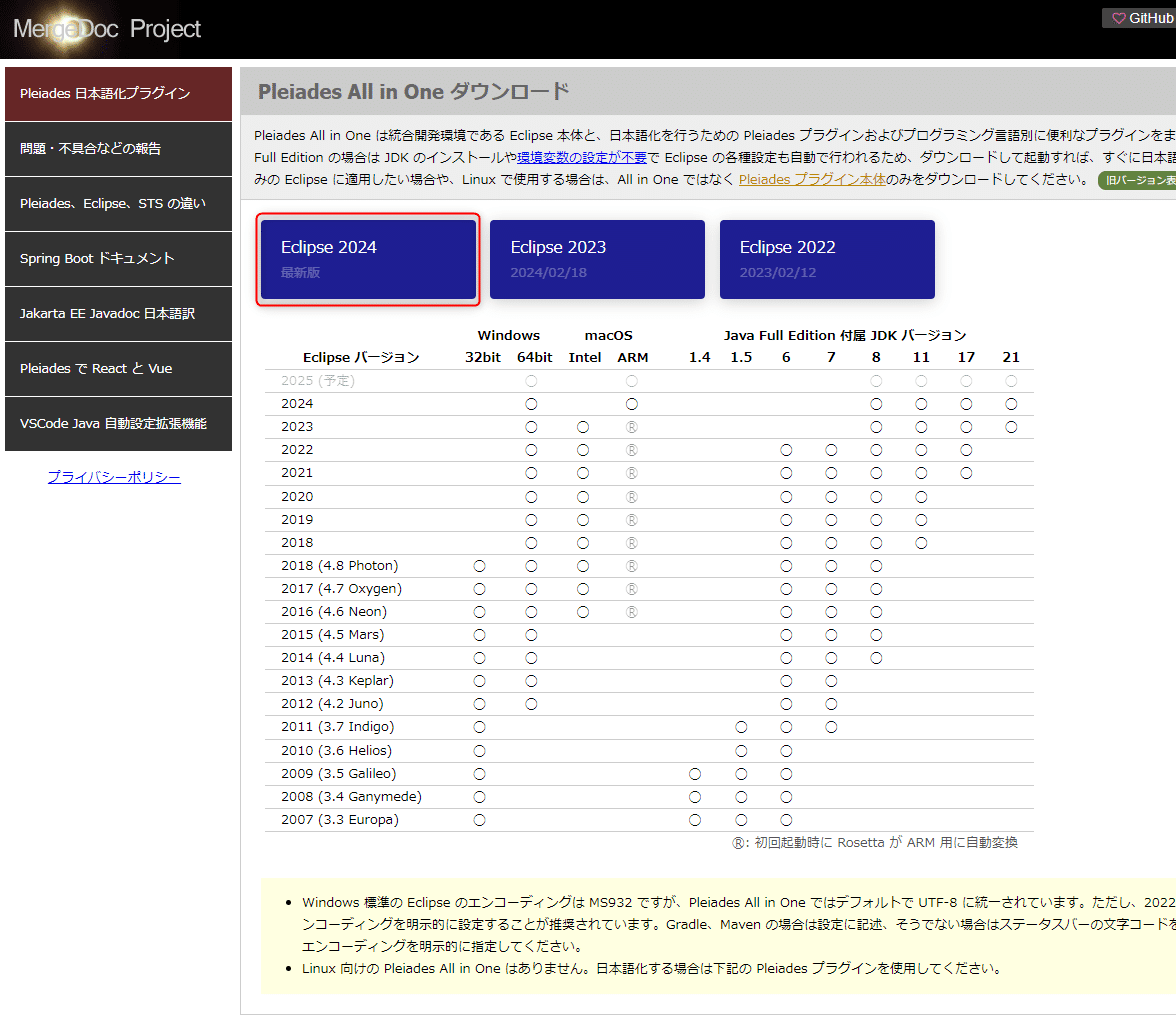Click the '2018 (4.8 Photon)' row label
Image resolution: width=1176 pixels, height=1020 pixels.
[x=340, y=566]
